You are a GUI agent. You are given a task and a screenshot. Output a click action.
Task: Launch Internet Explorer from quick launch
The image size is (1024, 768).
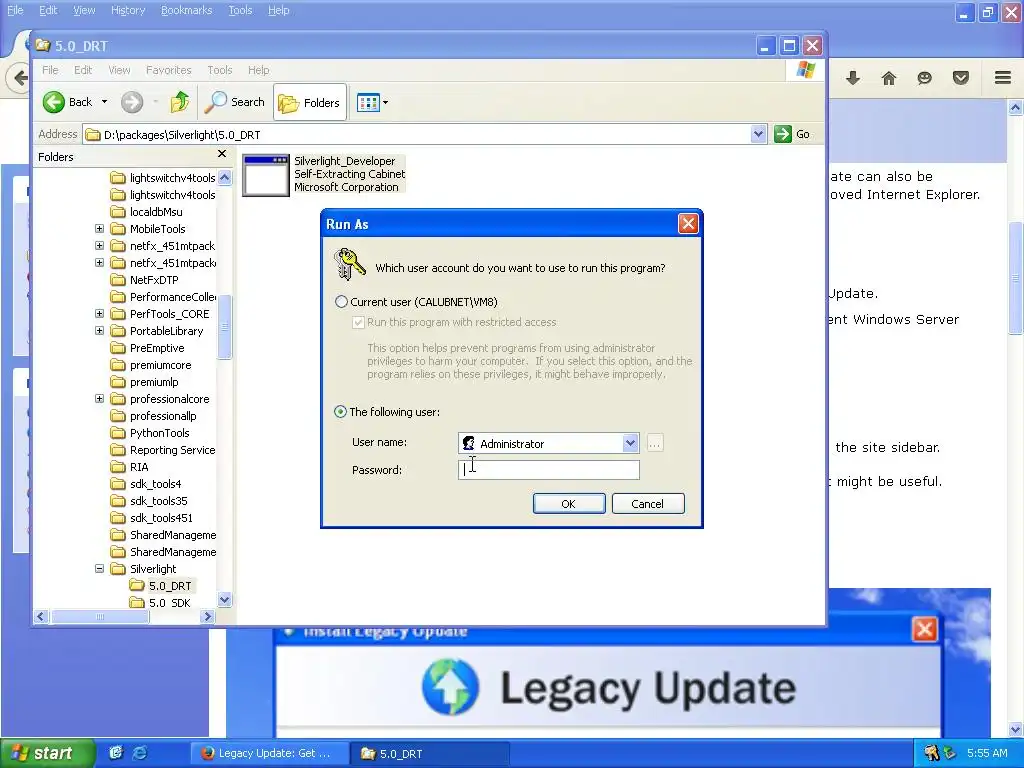coord(140,753)
